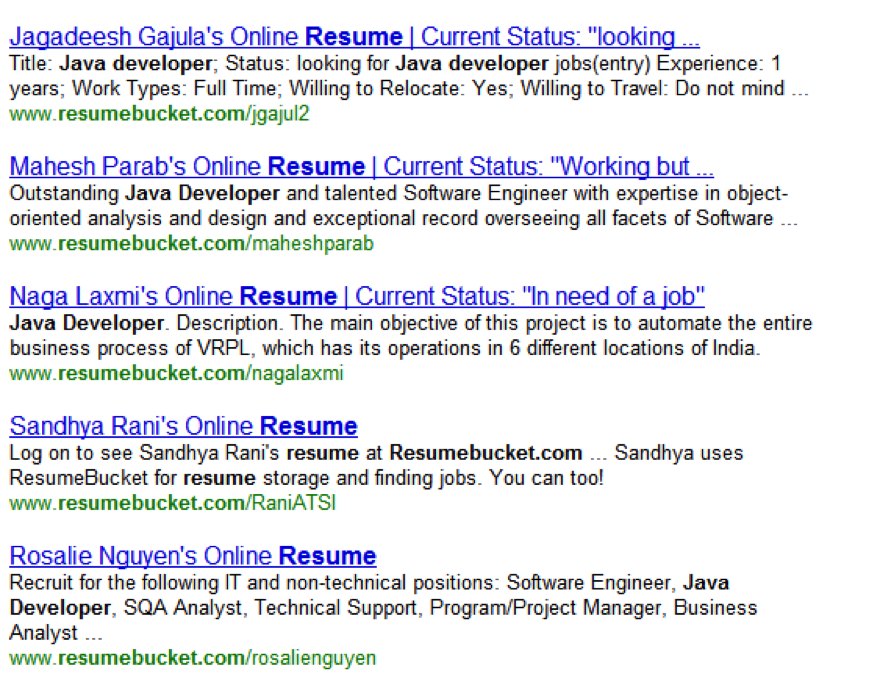Click the snippet starting 'Title: Java developer; Status'

[x=409, y=76]
